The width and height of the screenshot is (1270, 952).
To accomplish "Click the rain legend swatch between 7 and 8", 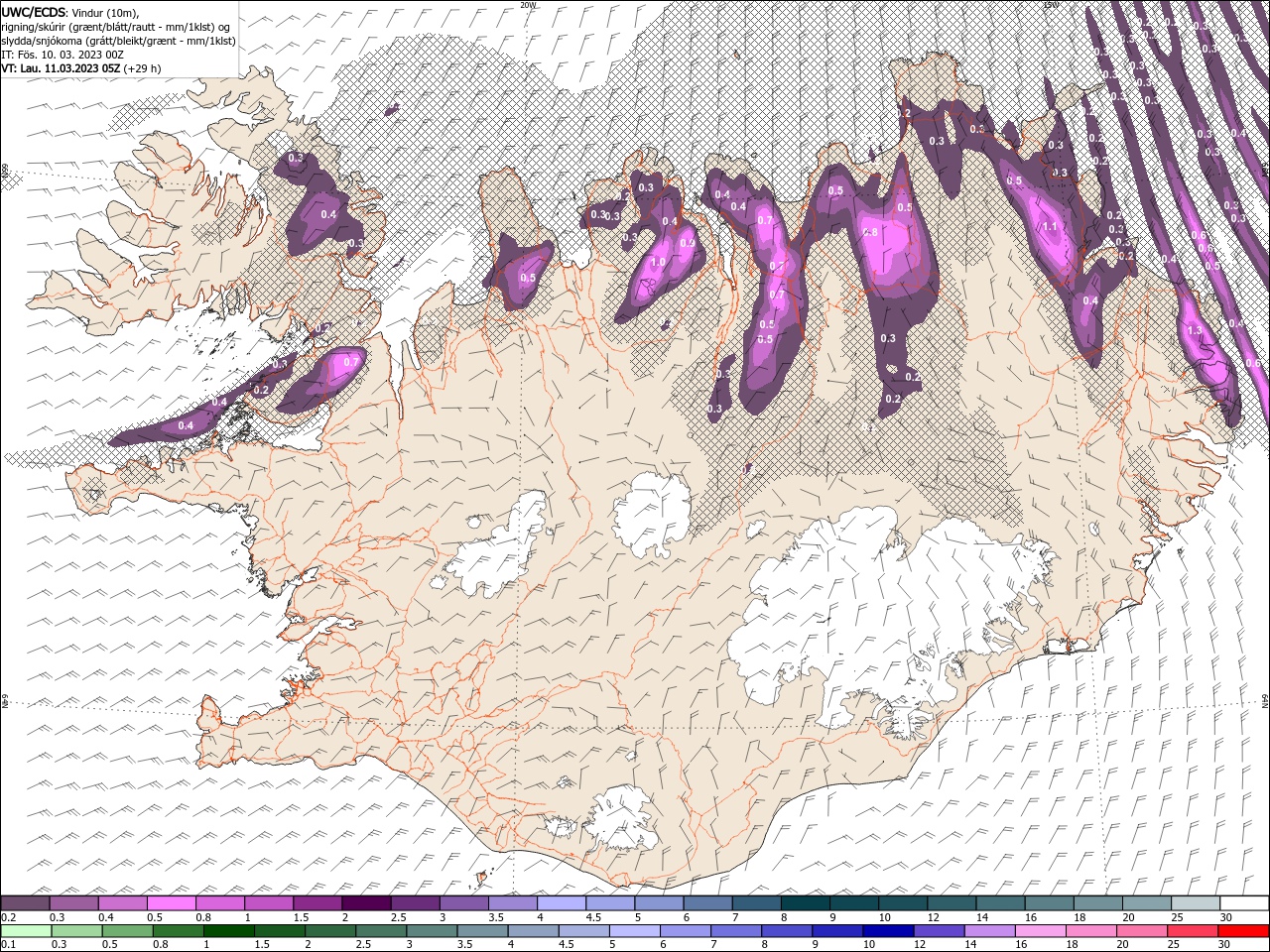I will click(x=736, y=931).
